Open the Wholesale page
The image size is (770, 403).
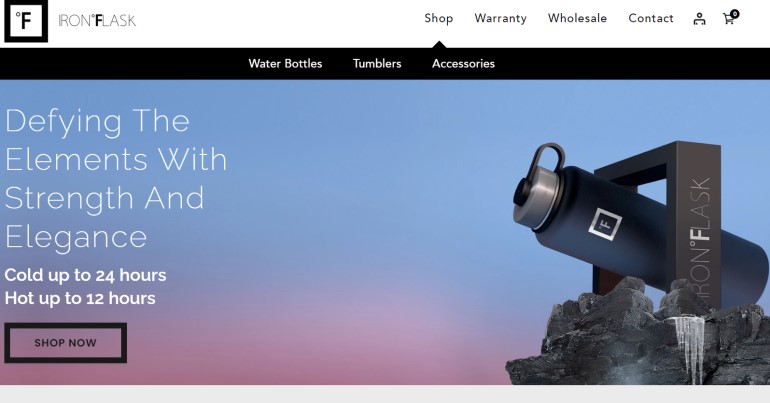(x=577, y=18)
